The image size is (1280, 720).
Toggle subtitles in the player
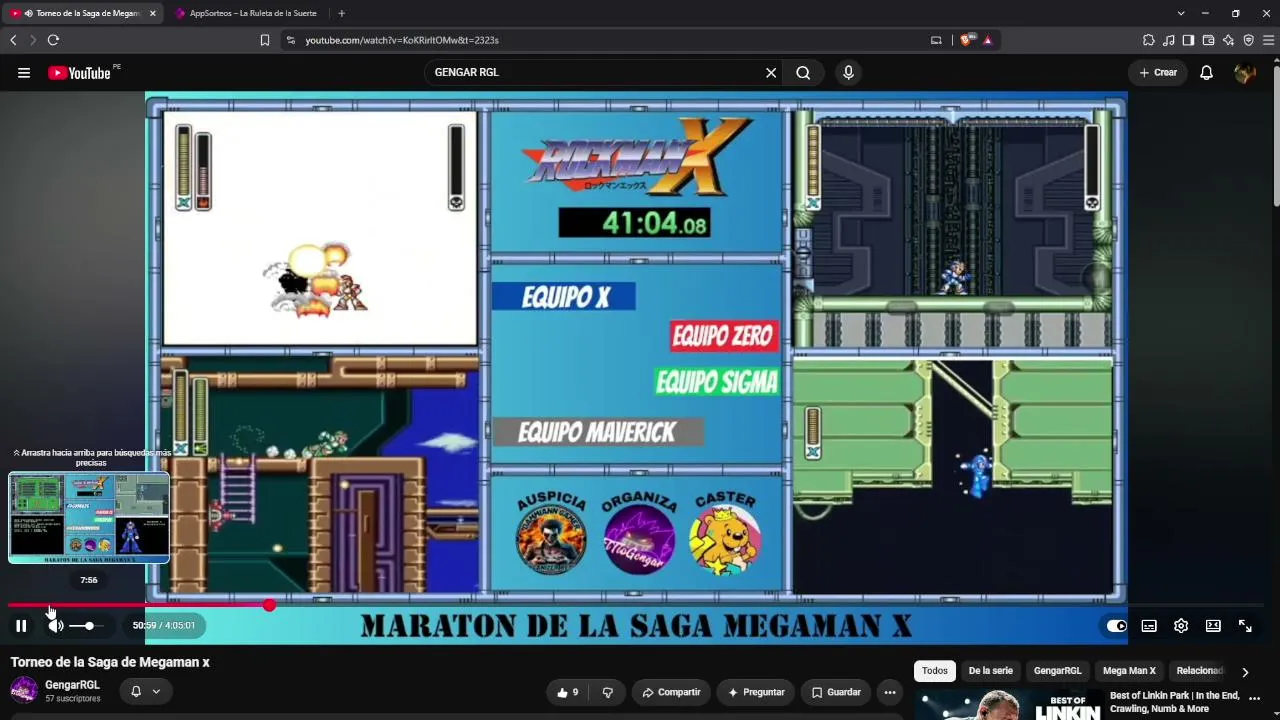click(1149, 626)
